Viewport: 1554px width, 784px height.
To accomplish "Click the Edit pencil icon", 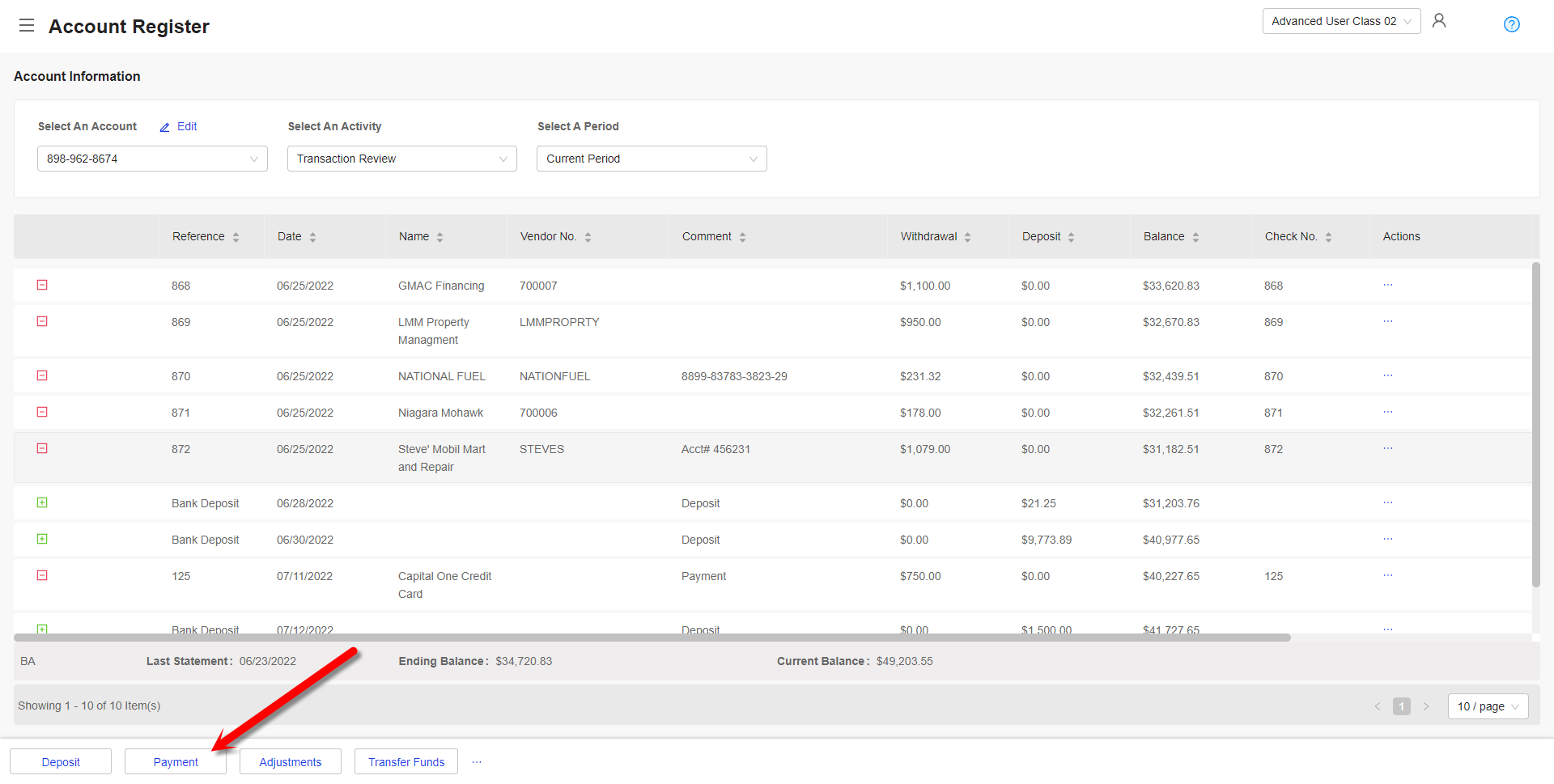I will click(165, 127).
